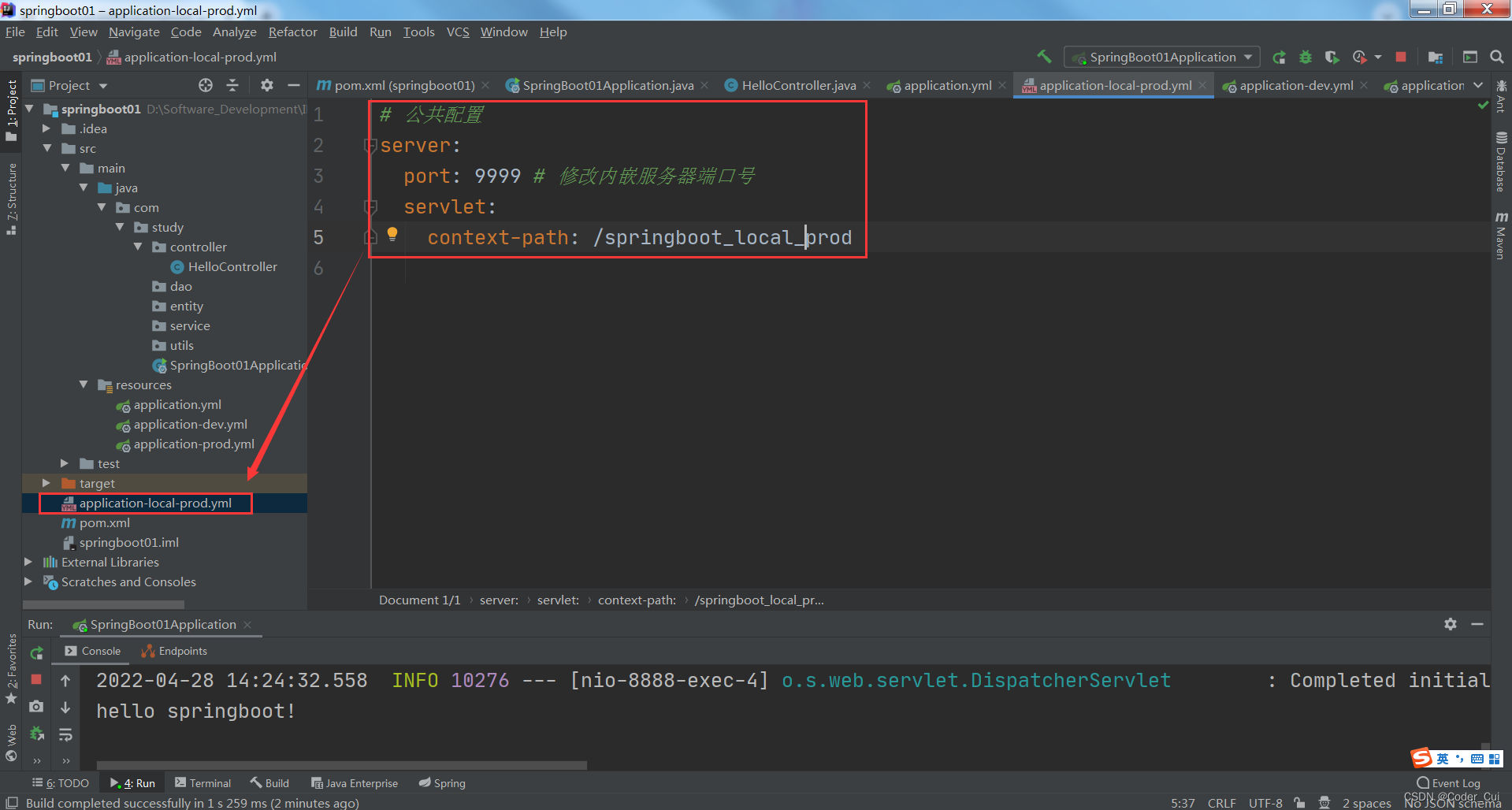Image resolution: width=1512 pixels, height=810 pixels.
Task: Select application-prod.yml in resources
Action: pos(194,444)
